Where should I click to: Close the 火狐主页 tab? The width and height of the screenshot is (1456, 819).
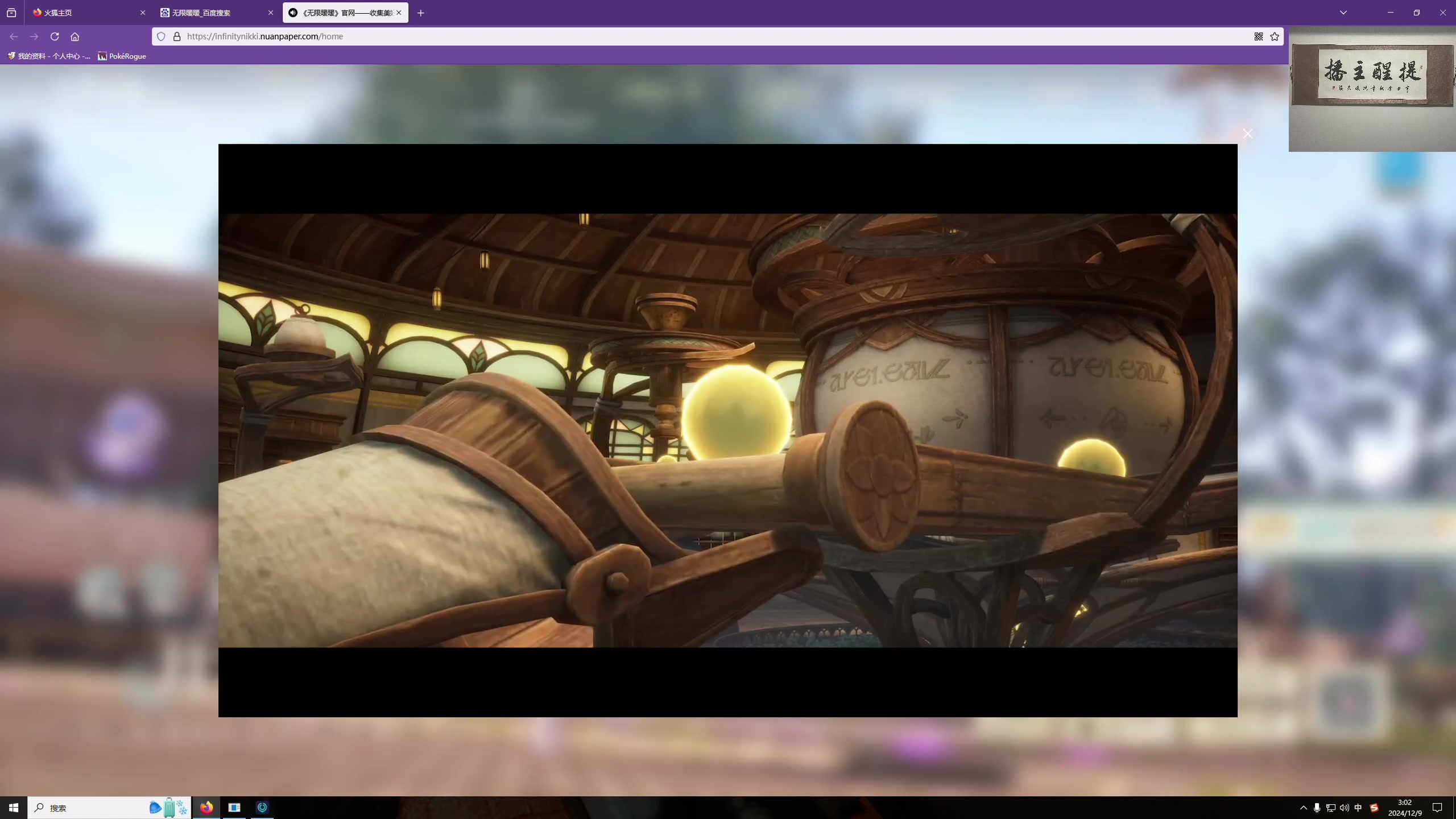143,13
